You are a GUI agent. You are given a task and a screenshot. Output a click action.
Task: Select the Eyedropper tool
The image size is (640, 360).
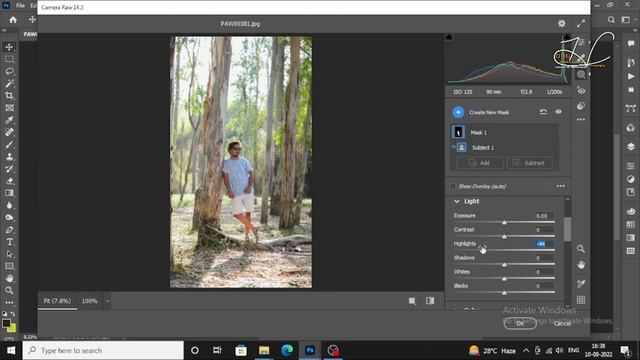[9, 120]
